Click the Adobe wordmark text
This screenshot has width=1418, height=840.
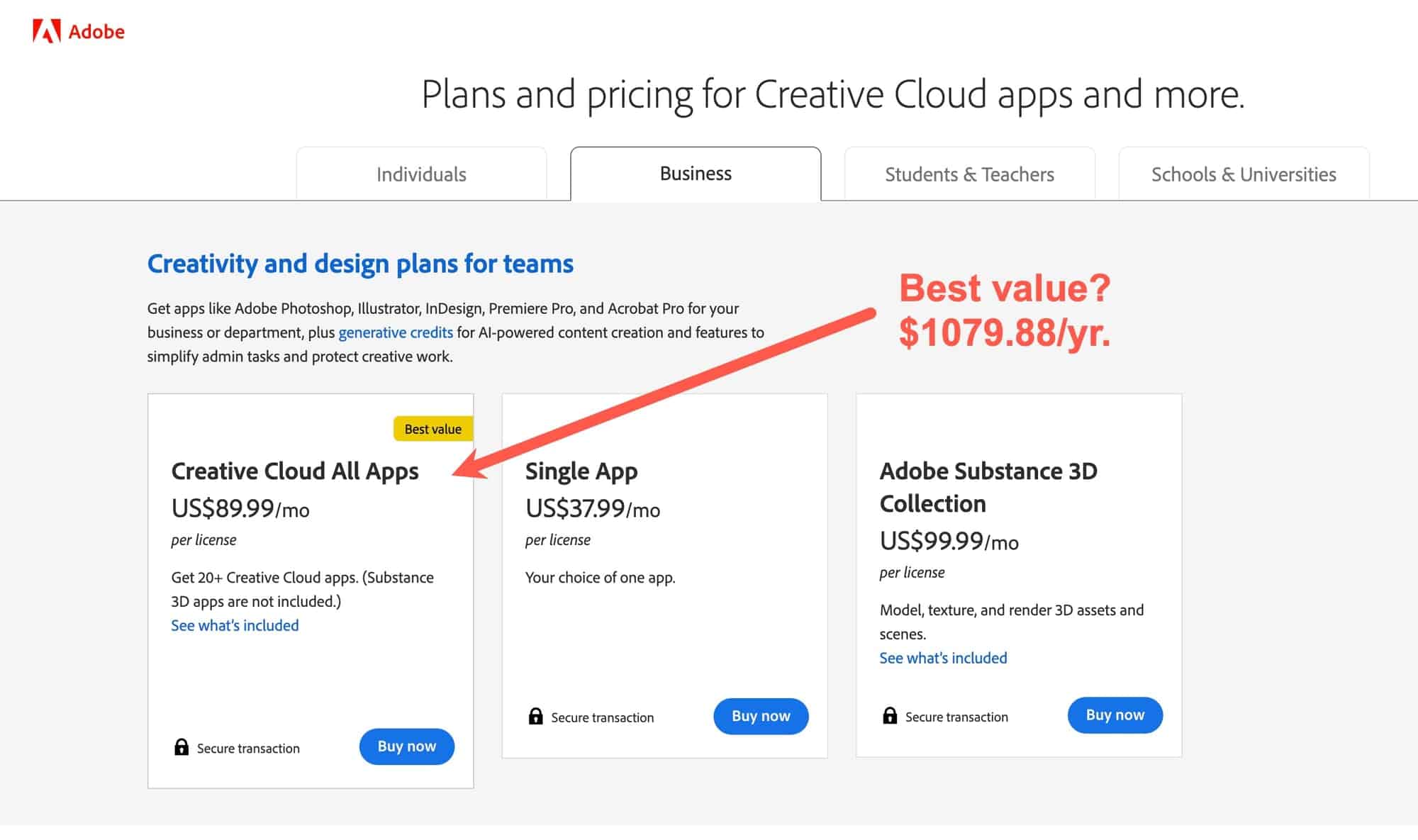(96, 32)
